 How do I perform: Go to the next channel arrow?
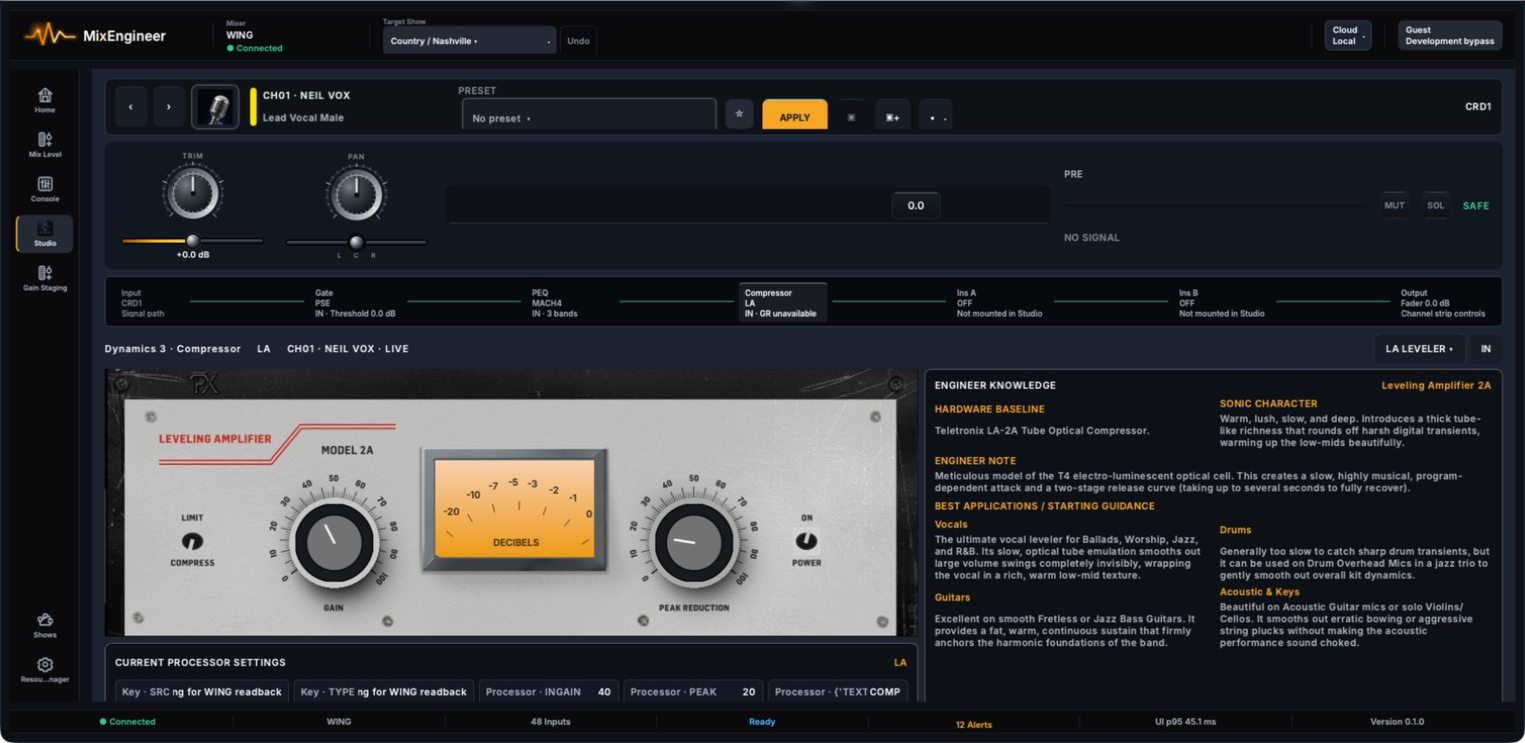click(x=168, y=106)
